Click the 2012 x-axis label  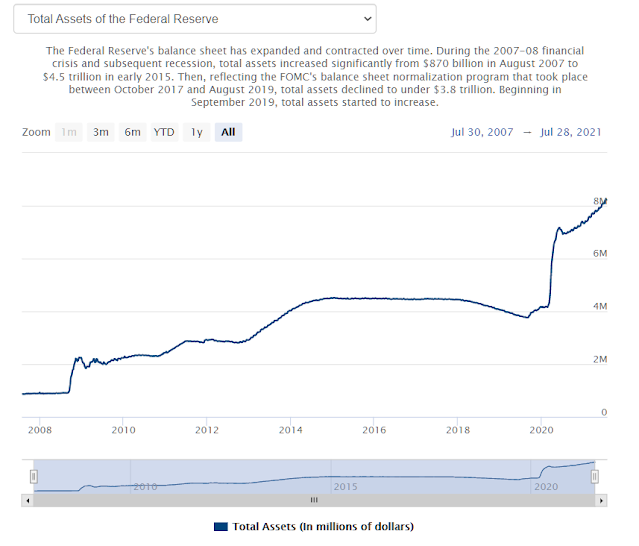click(x=207, y=430)
